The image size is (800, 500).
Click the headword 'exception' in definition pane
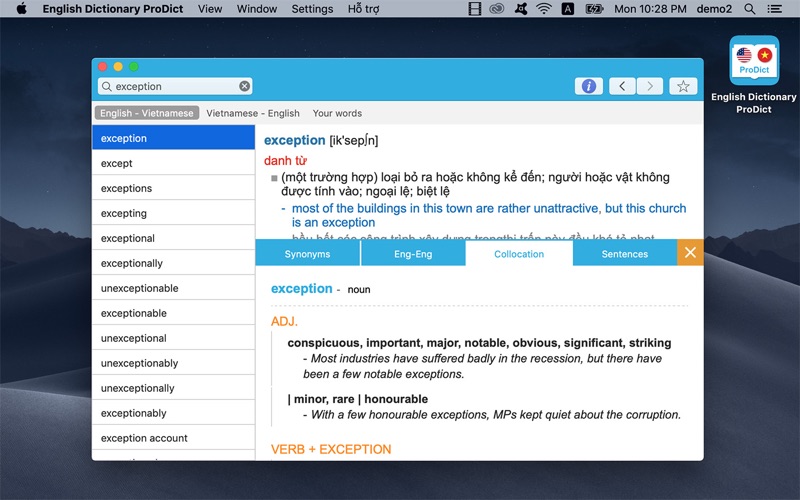pos(294,140)
